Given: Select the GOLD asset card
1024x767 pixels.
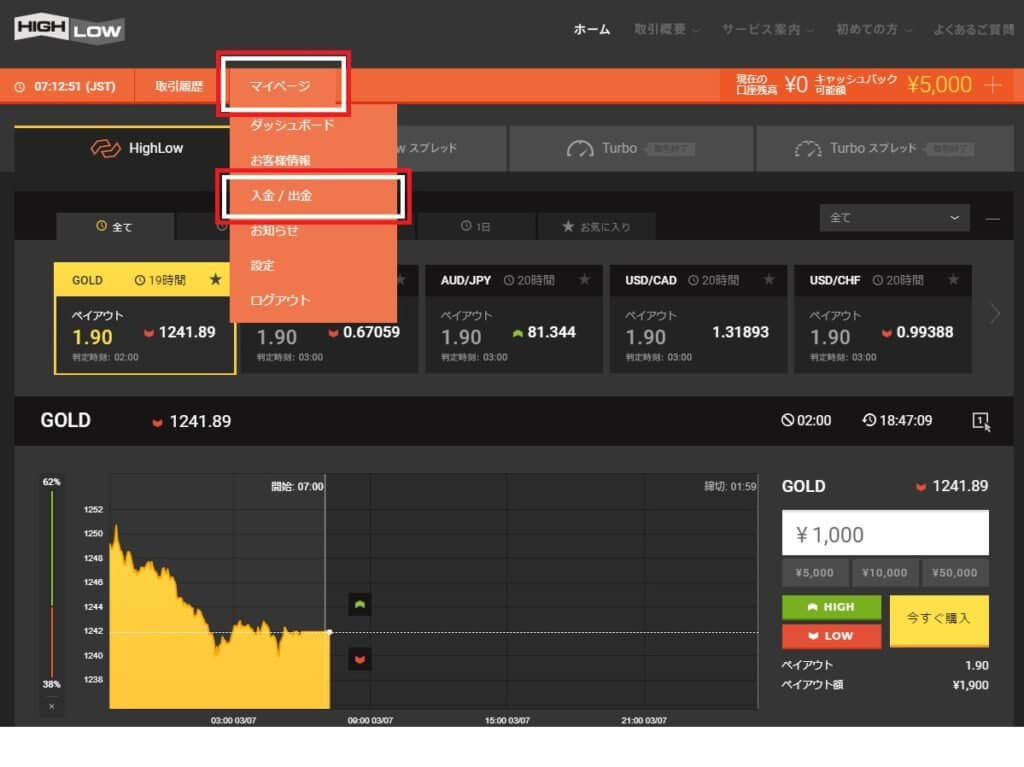Looking at the screenshot, I should [145, 319].
